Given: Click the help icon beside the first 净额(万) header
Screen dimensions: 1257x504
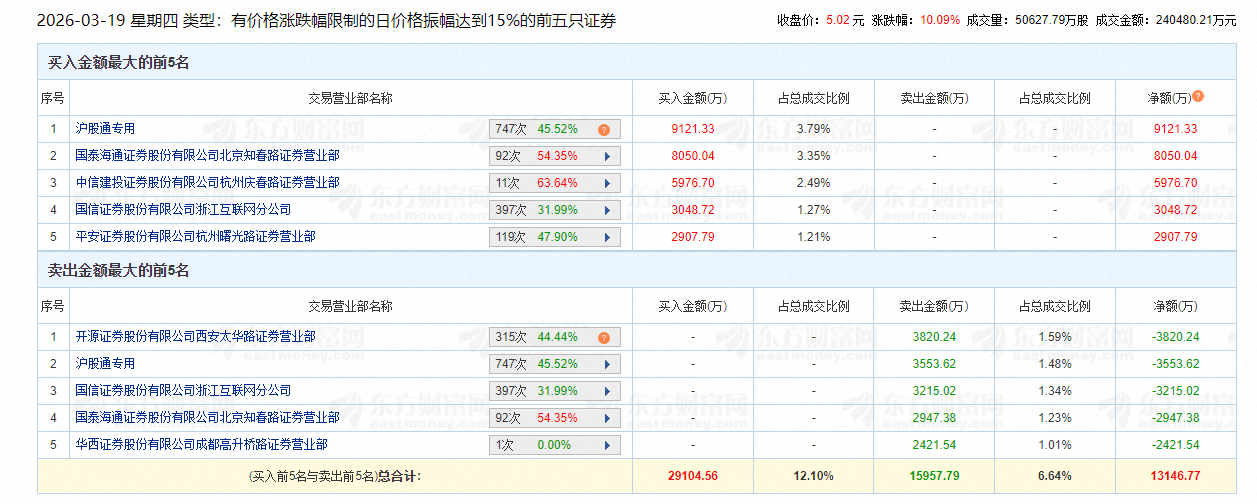Looking at the screenshot, I should tap(1198, 97).
